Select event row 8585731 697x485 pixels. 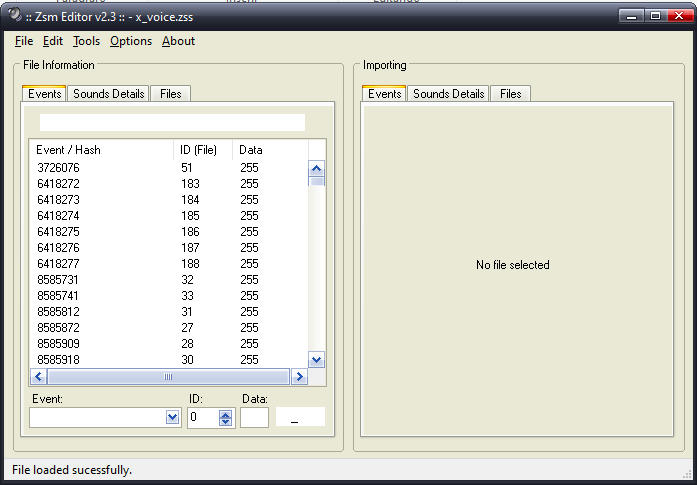tap(169, 280)
